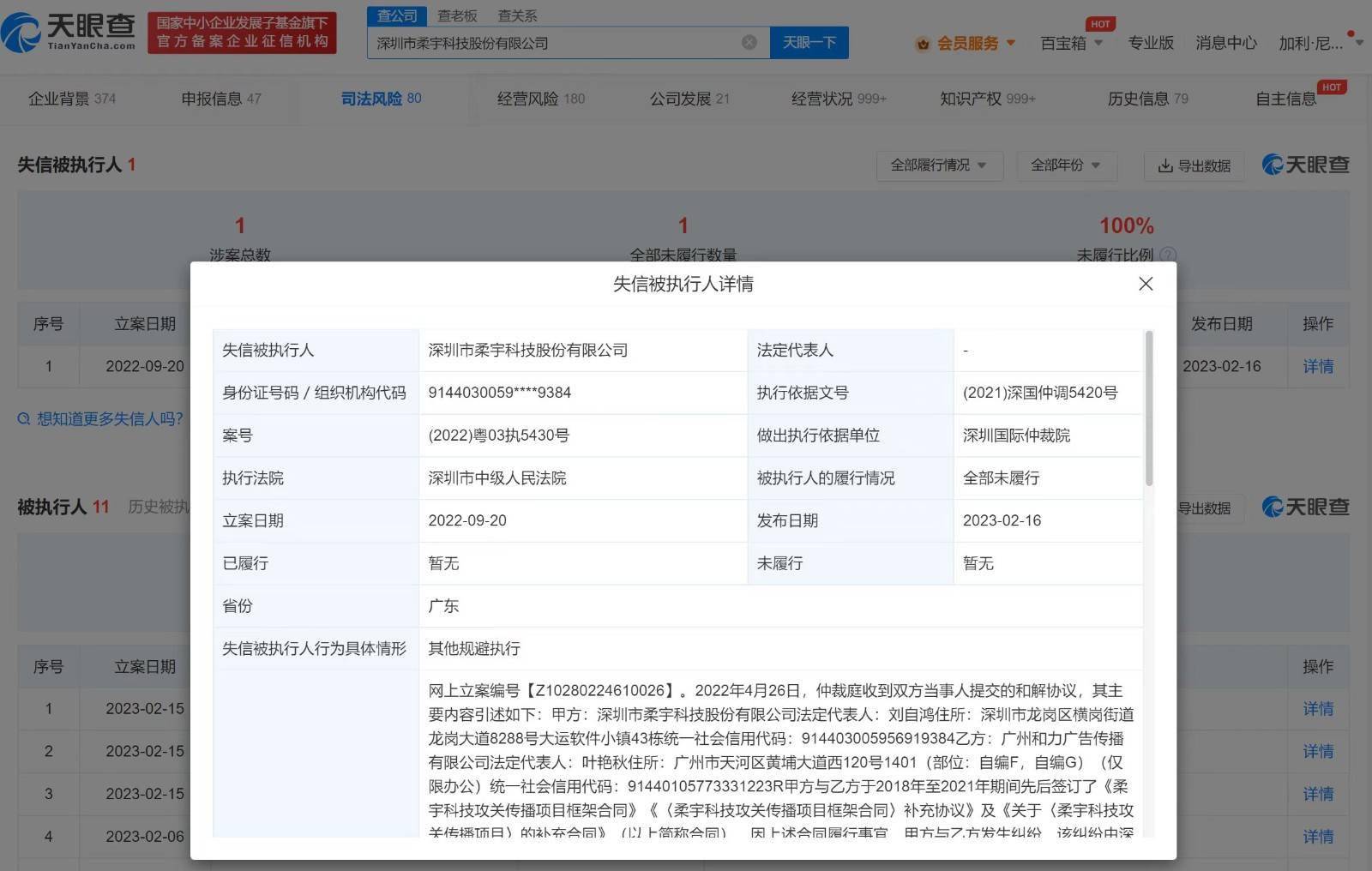
Task: Close the 失信被执行人详情 dialog
Action: (x=1146, y=284)
